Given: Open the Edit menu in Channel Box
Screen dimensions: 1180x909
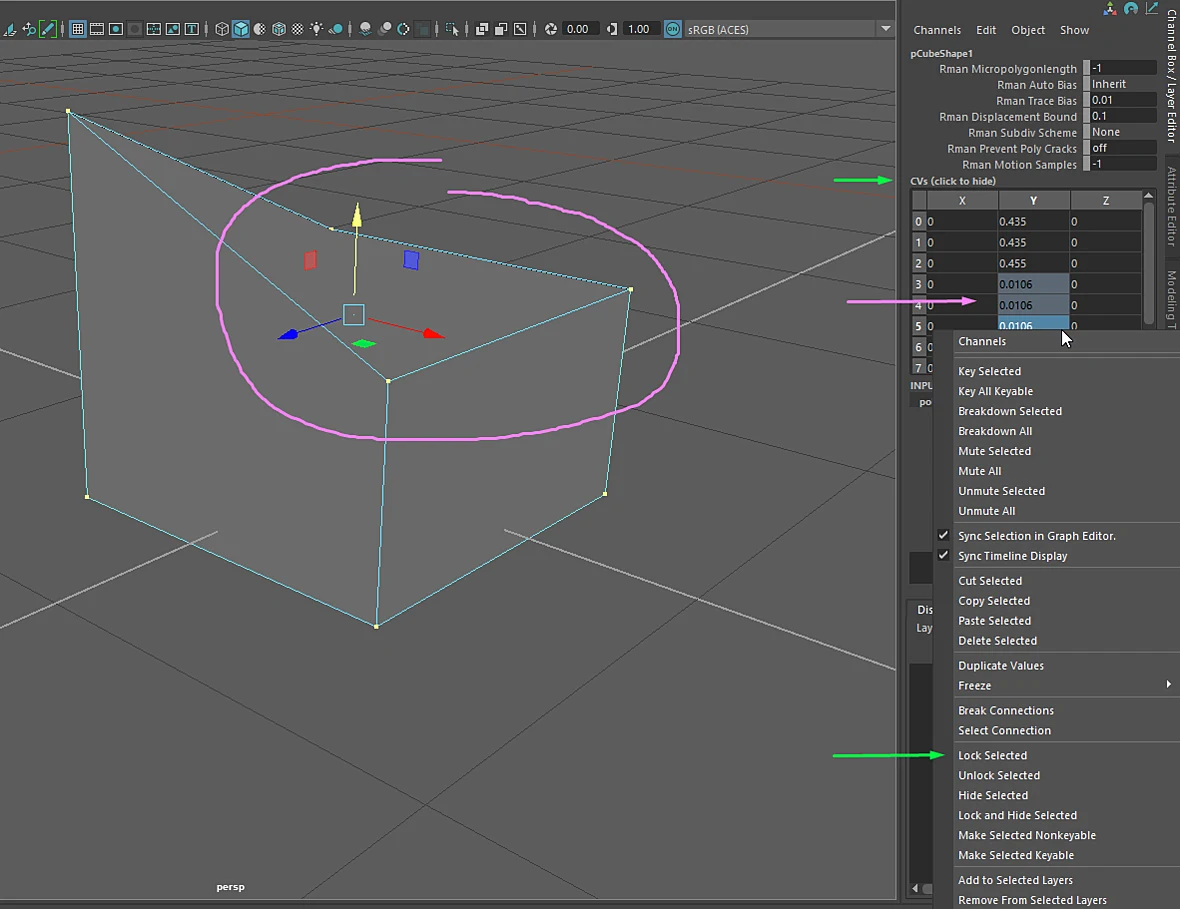Looking at the screenshot, I should point(986,30).
